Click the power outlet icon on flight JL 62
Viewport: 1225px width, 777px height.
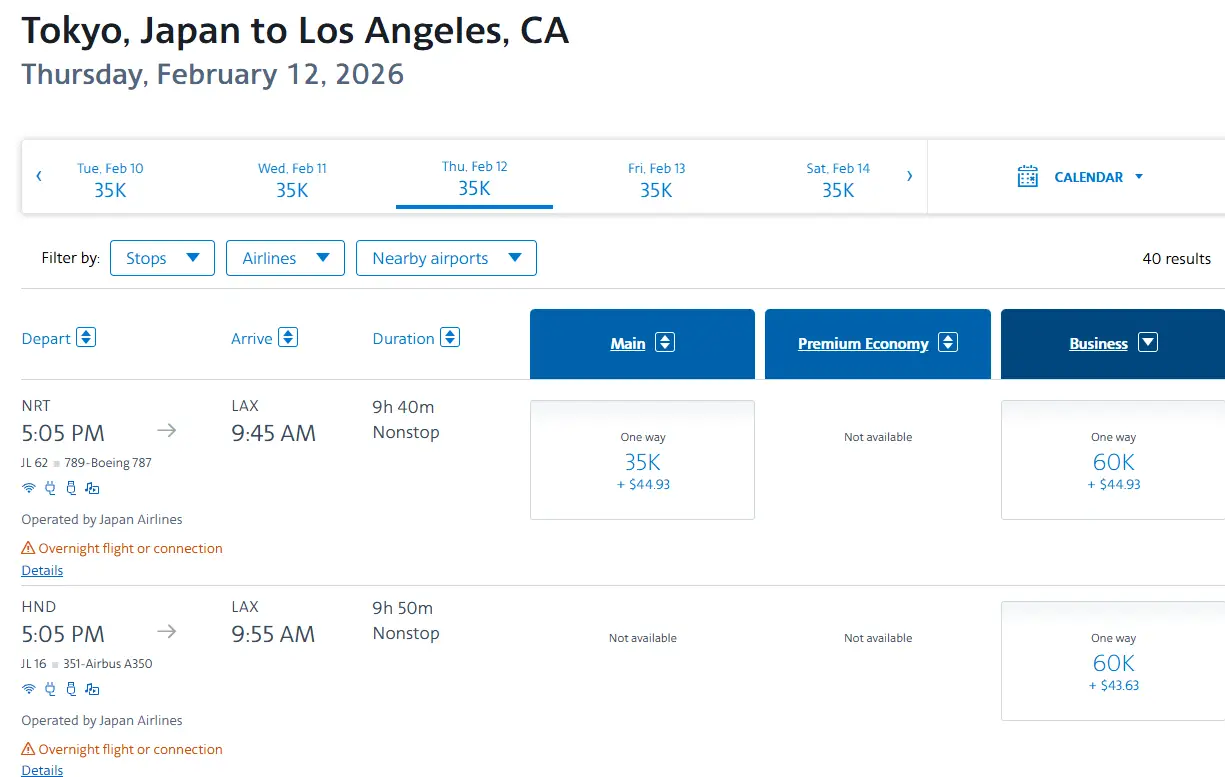tap(50, 488)
